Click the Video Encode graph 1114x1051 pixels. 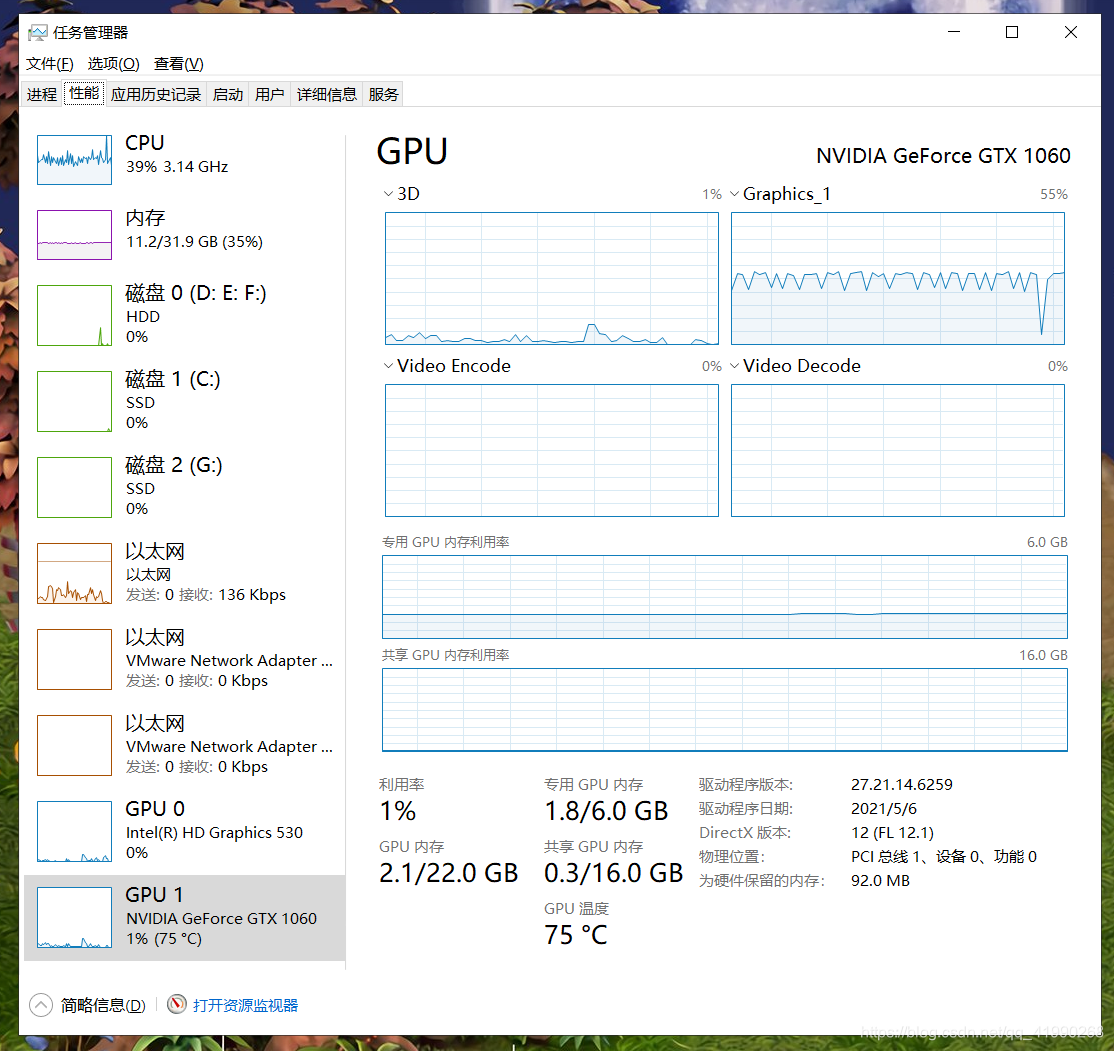552,451
